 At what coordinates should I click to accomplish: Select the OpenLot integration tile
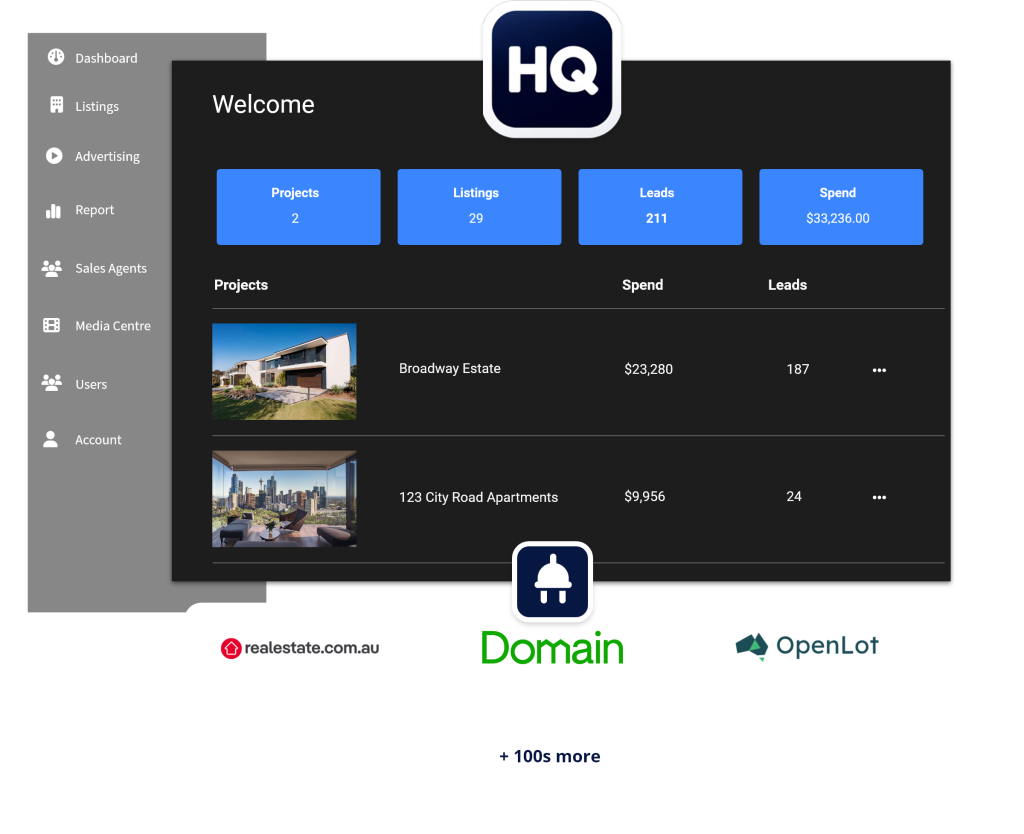806,648
